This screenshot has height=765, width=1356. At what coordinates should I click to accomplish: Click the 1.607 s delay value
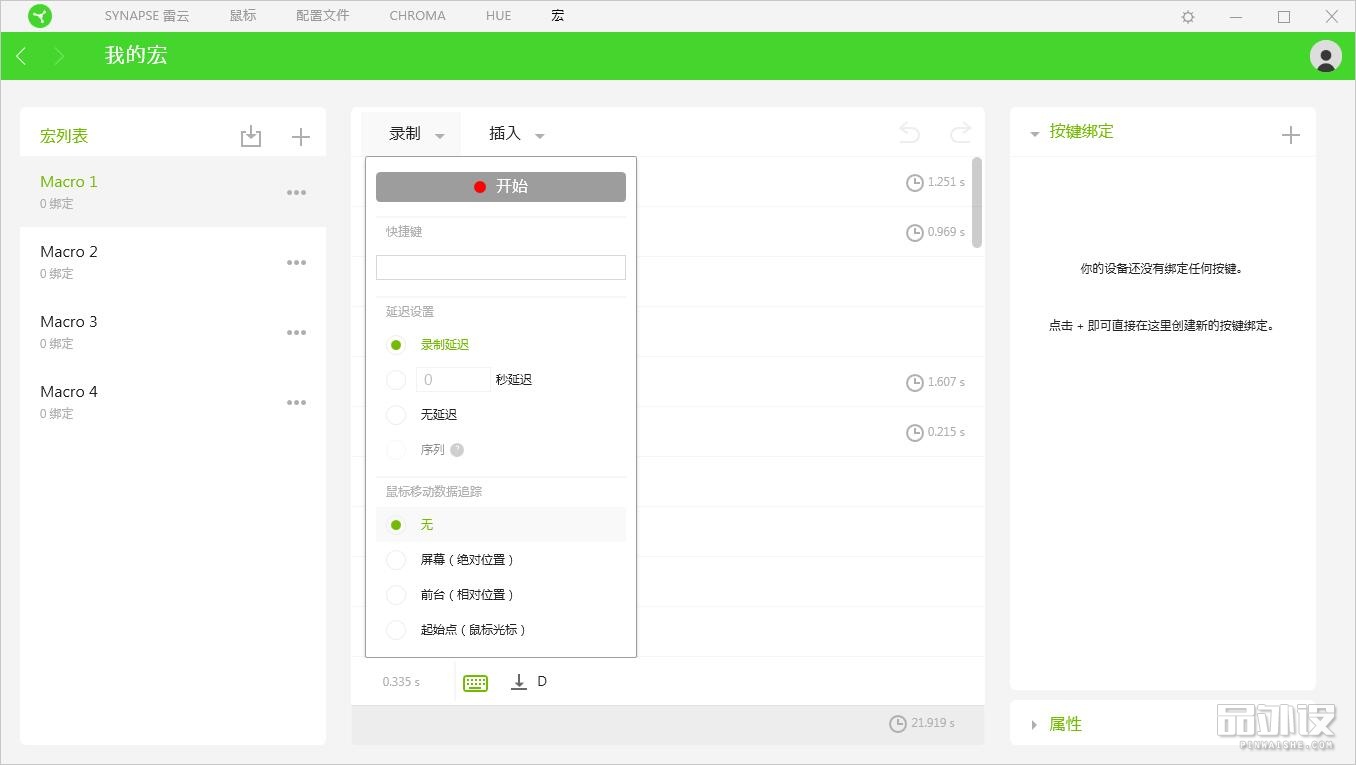[946, 382]
